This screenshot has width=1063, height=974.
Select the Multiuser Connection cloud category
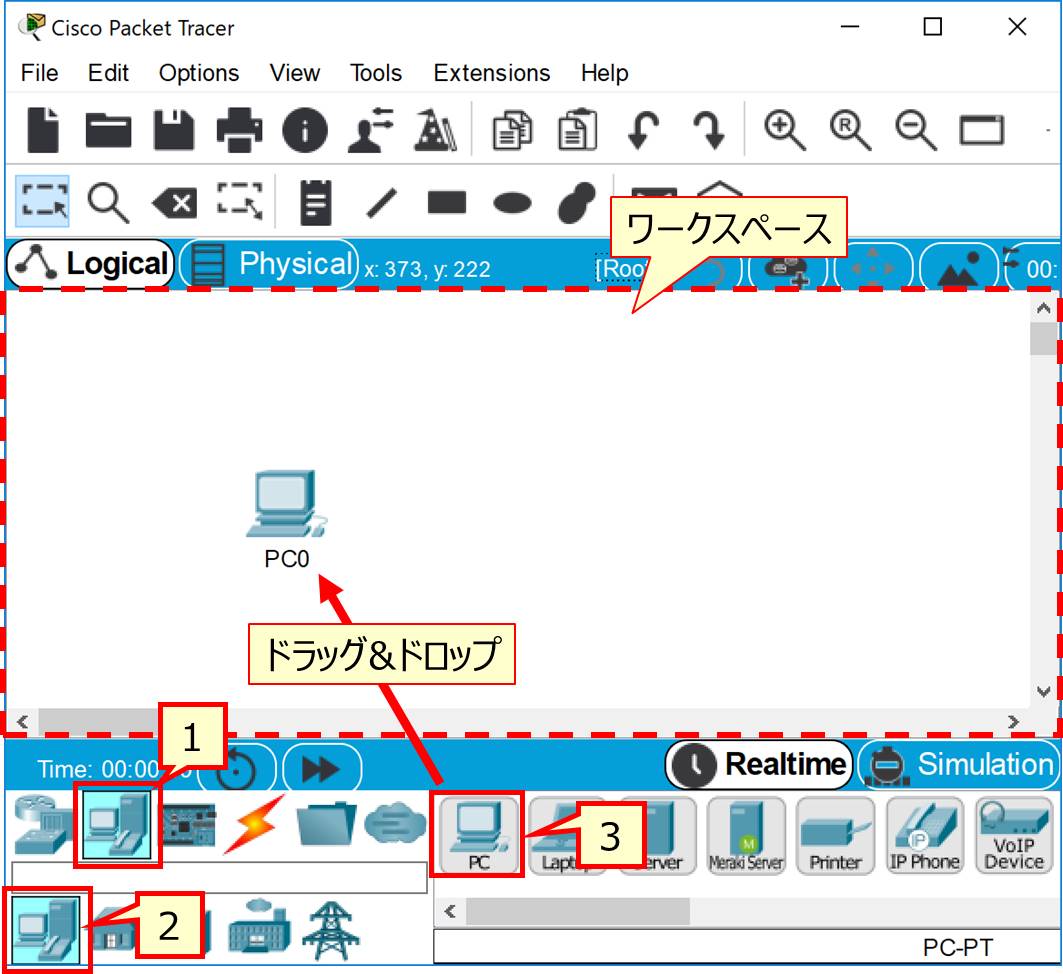395,822
